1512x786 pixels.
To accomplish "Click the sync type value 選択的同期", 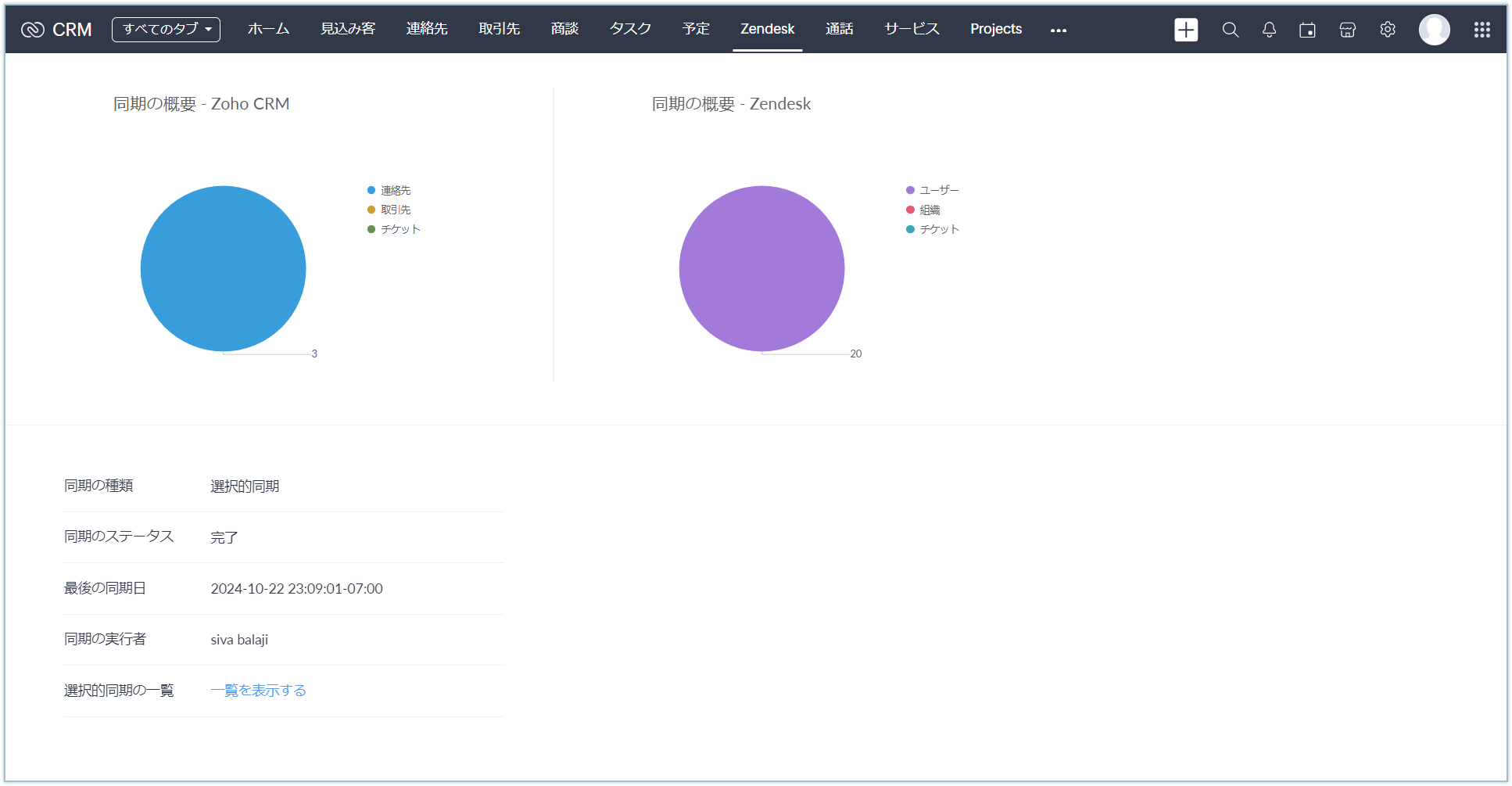I will [245, 486].
